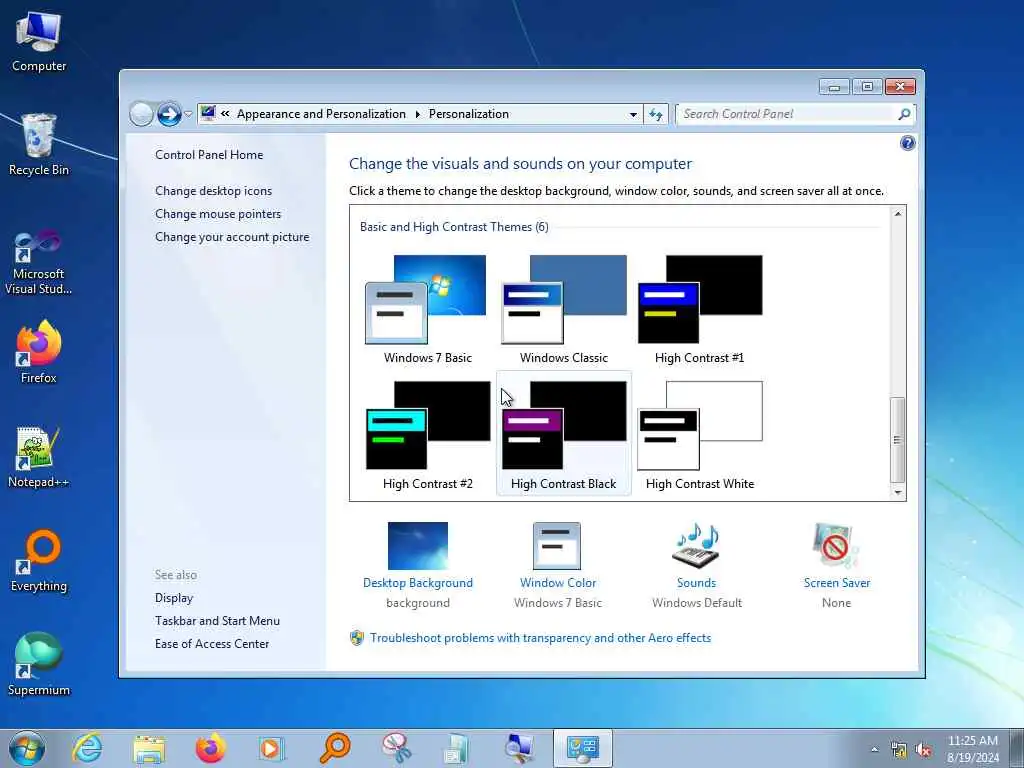Choose the High Contrast White theme

coord(699,435)
